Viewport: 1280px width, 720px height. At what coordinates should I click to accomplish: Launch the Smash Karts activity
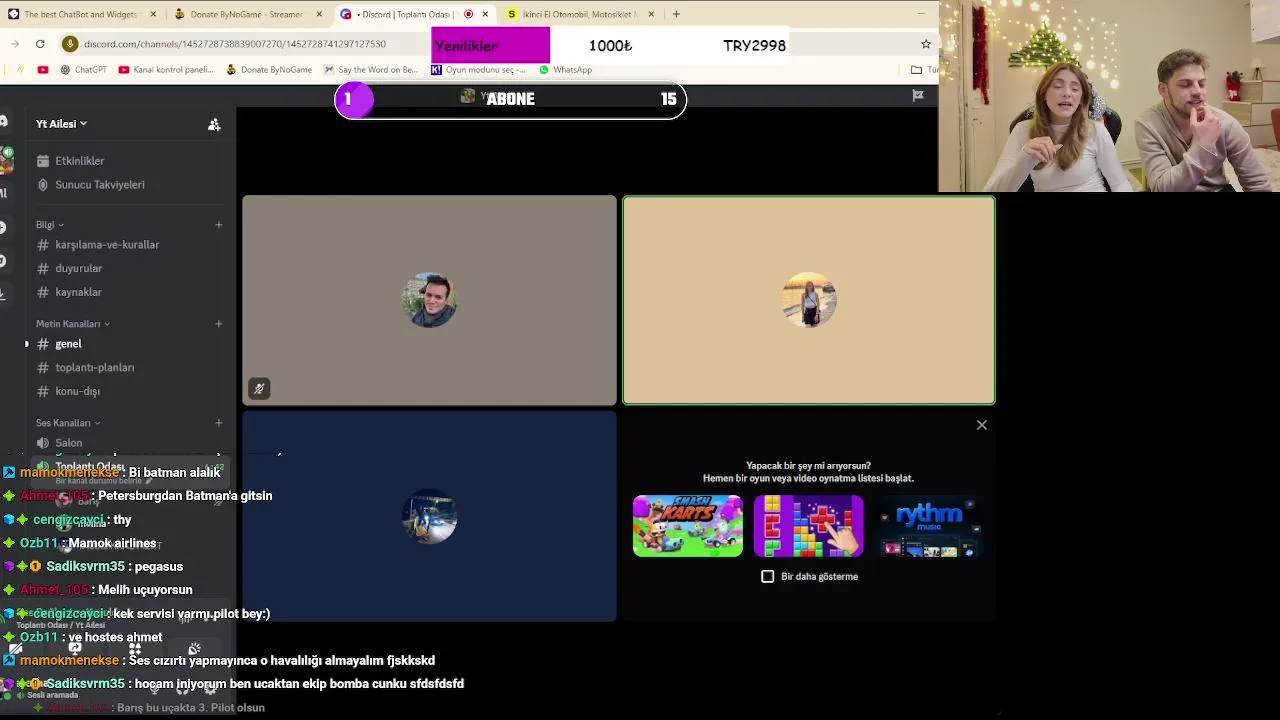688,526
